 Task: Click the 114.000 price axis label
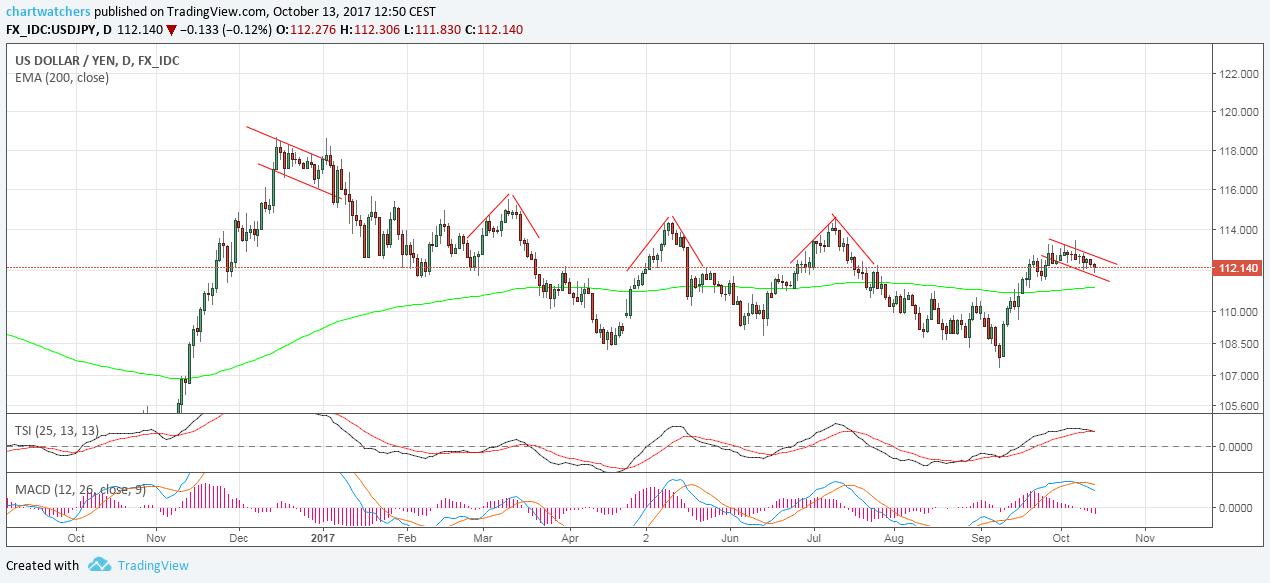(x=1238, y=230)
